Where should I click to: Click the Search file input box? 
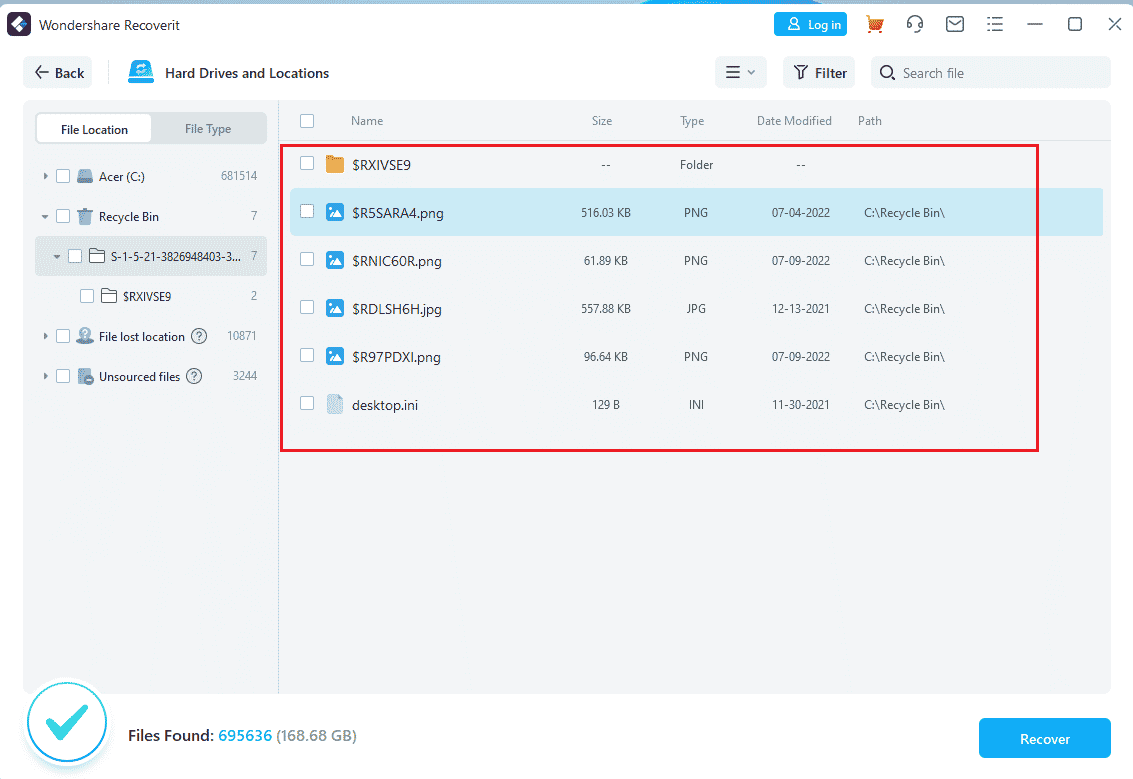click(990, 72)
